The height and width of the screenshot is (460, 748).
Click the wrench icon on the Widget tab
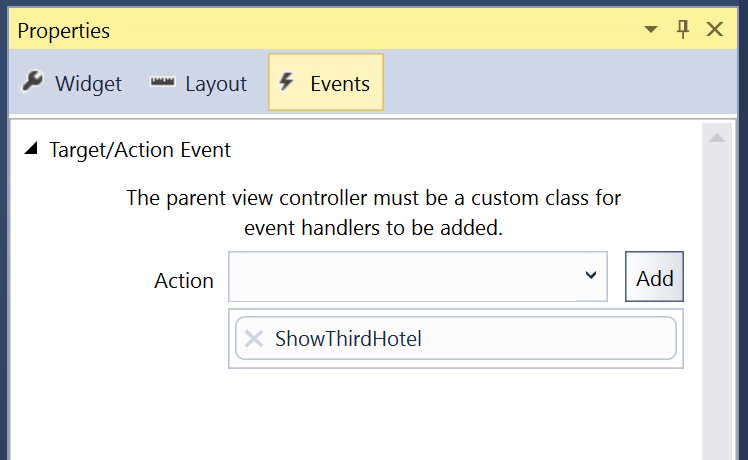32,81
